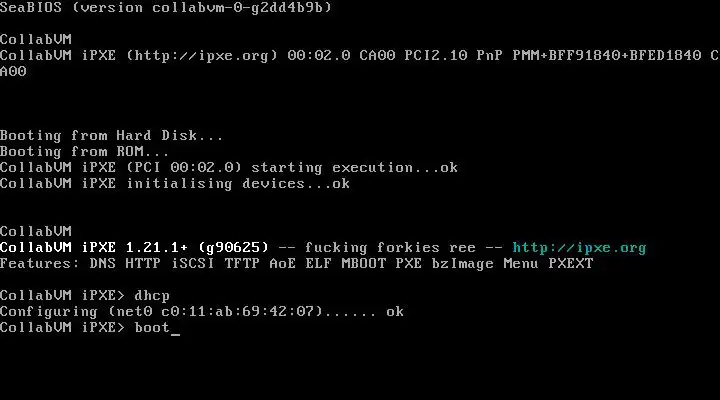Viewport: 720px width, 400px height.
Task: Click the typed "boot" command text
Action: (152, 327)
